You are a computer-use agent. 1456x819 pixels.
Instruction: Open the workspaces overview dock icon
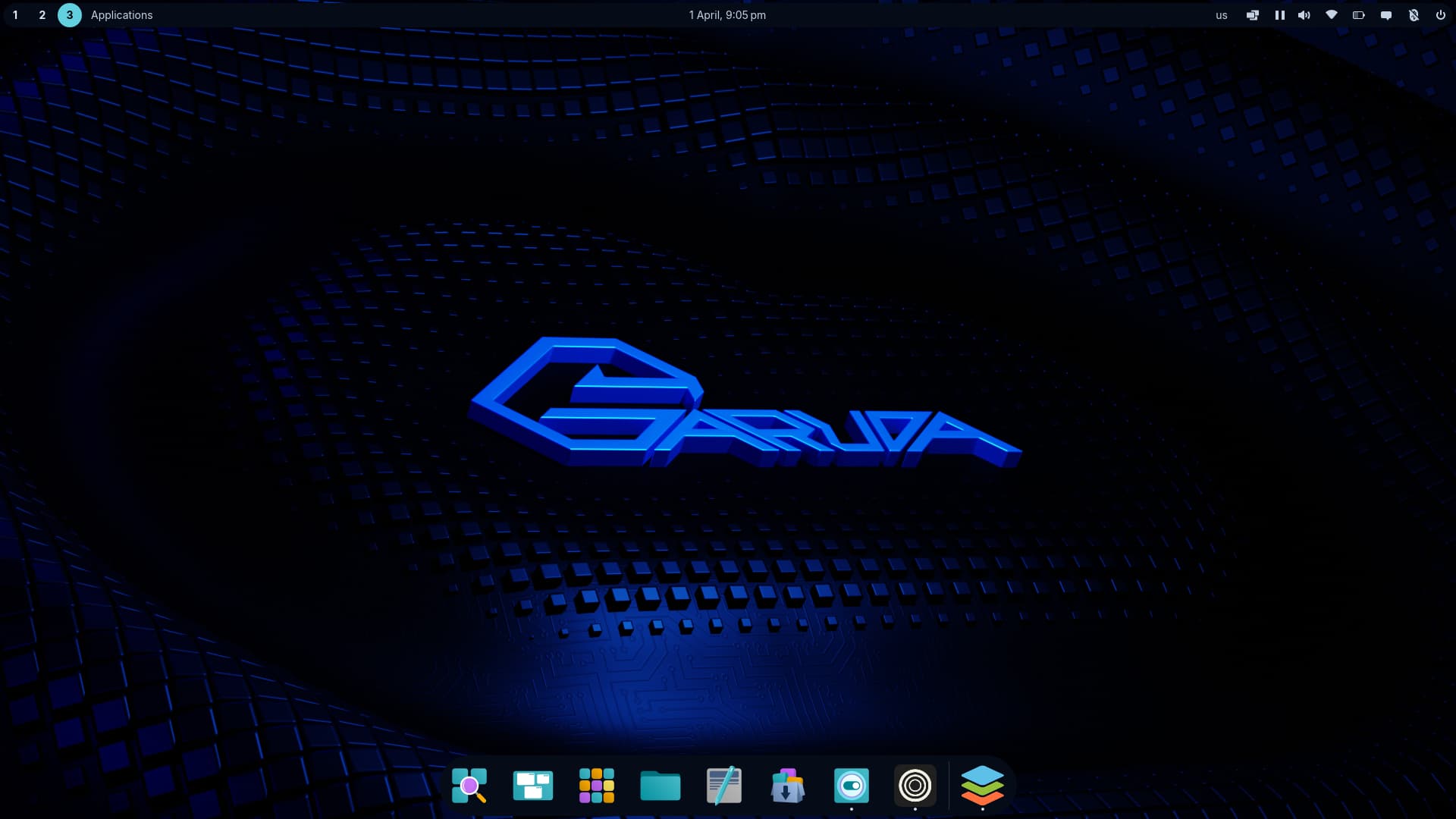tap(533, 786)
